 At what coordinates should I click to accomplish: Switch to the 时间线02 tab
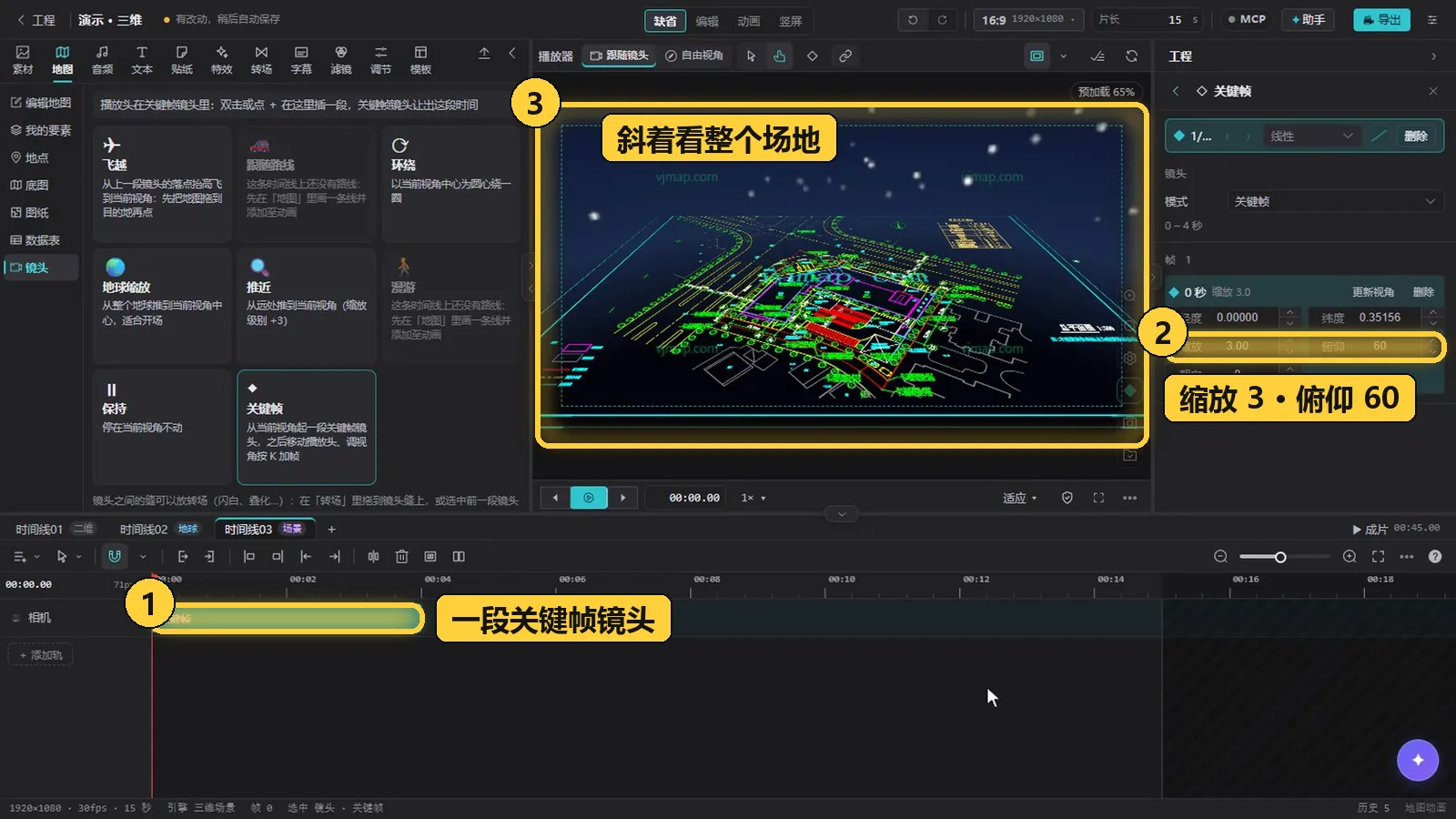[x=159, y=529]
